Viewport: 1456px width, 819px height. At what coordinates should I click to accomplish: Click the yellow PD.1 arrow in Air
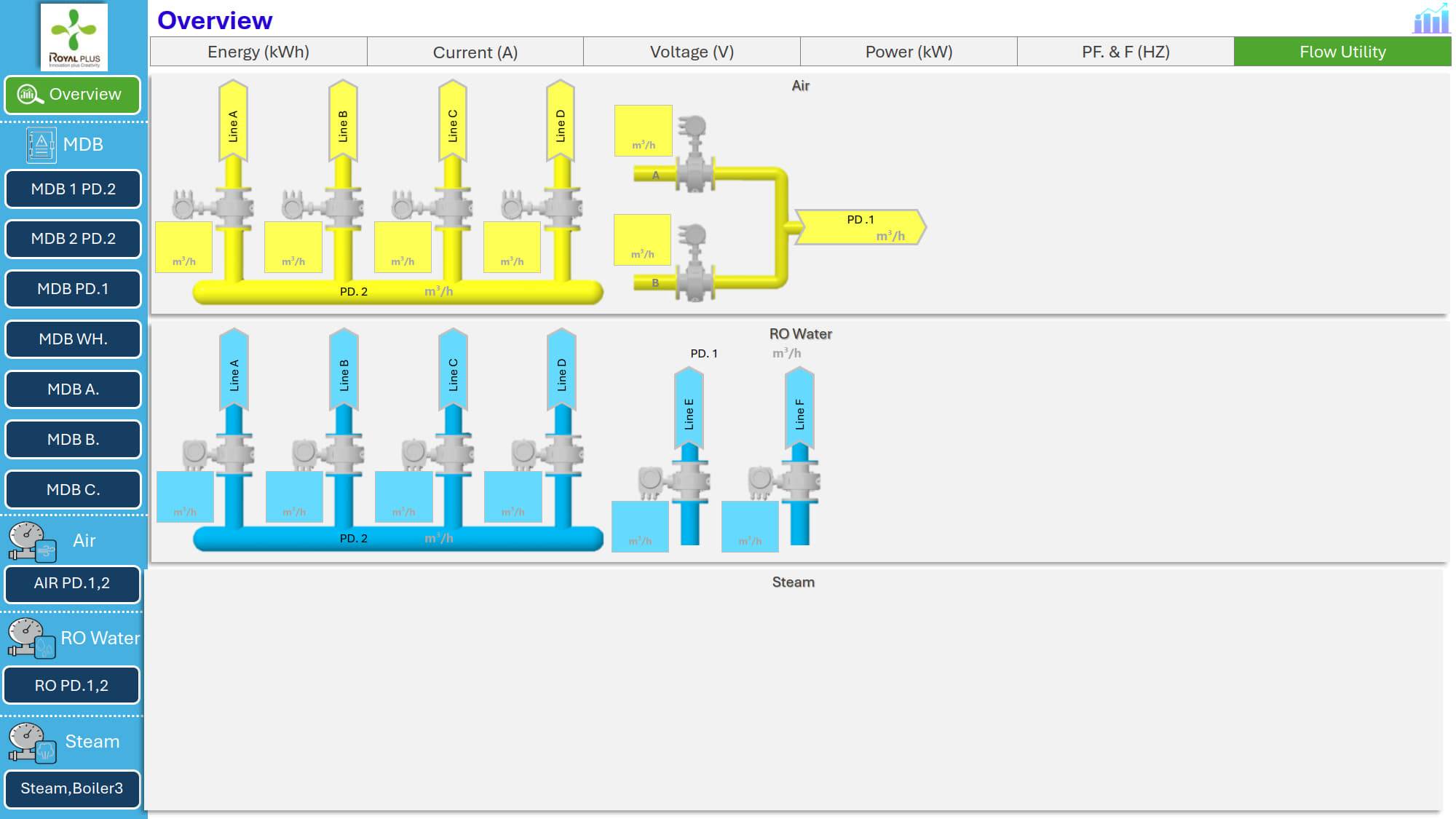[x=860, y=227]
